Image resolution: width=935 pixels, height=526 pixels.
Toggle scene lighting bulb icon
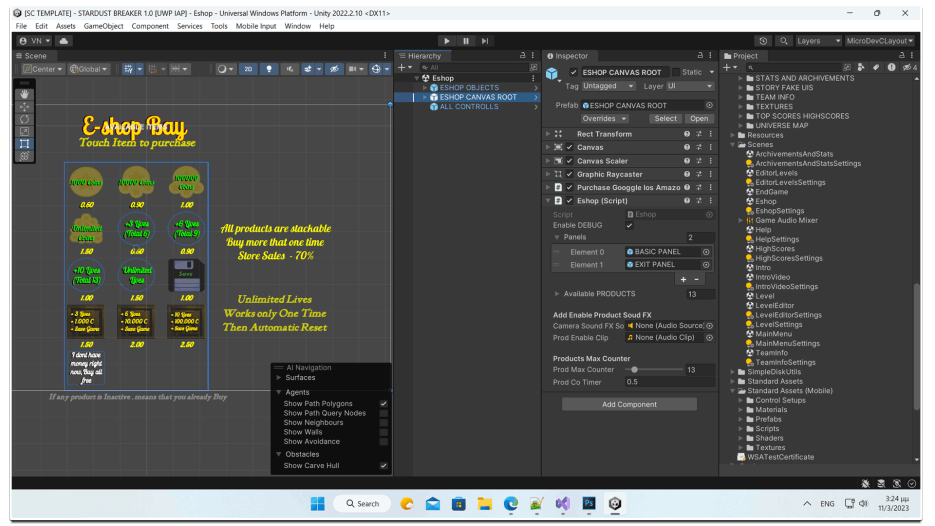click(x=268, y=69)
